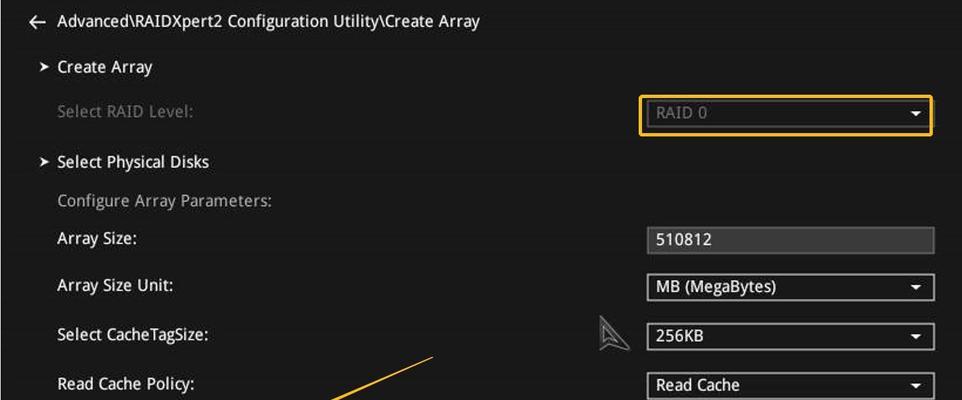Open the 256KB cache tag size selector
Image resolution: width=962 pixels, height=400 pixels.
coord(790,336)
